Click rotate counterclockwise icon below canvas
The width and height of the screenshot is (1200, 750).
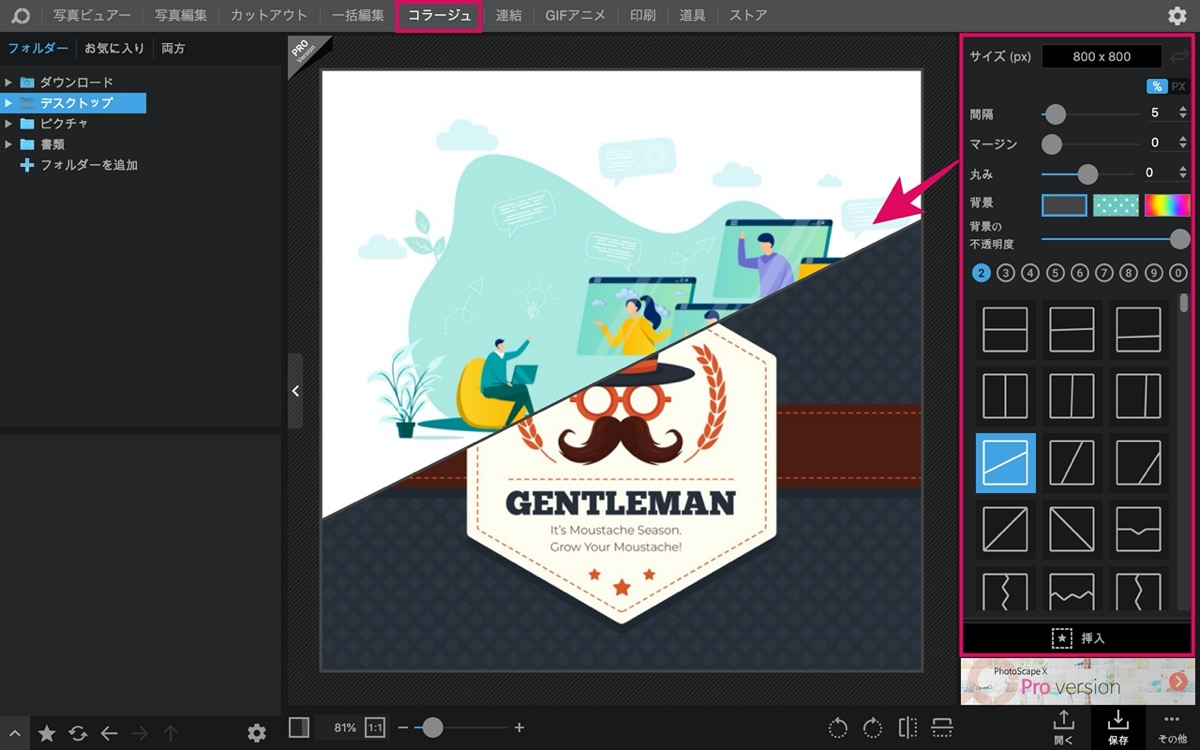click(838, 728)
